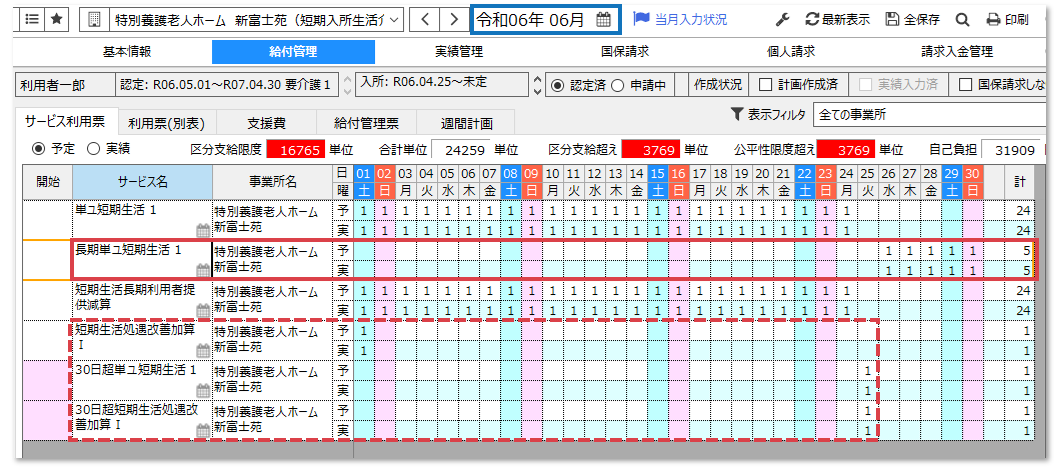This screenshot has height=467, width=1055.
Task: Open 給付管理票 tab
Action: [x=366, y=123]
